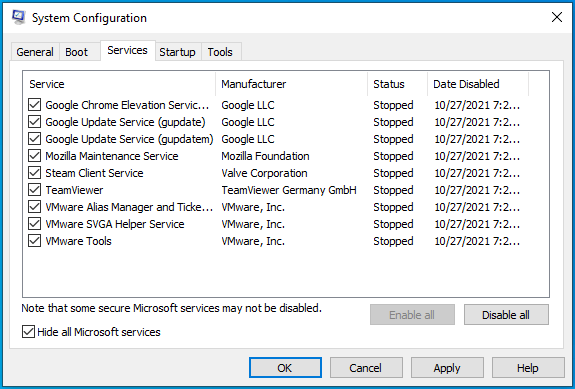Click Stopped status in VMware Tools row

[x=393, y=241]
